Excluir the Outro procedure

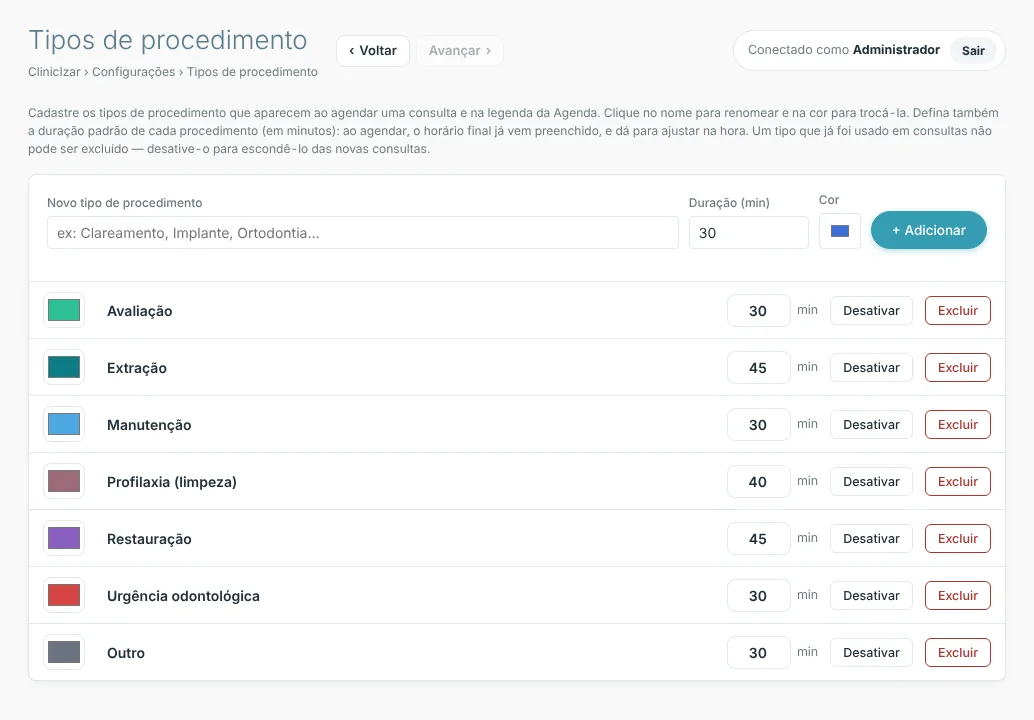[958, 653]
